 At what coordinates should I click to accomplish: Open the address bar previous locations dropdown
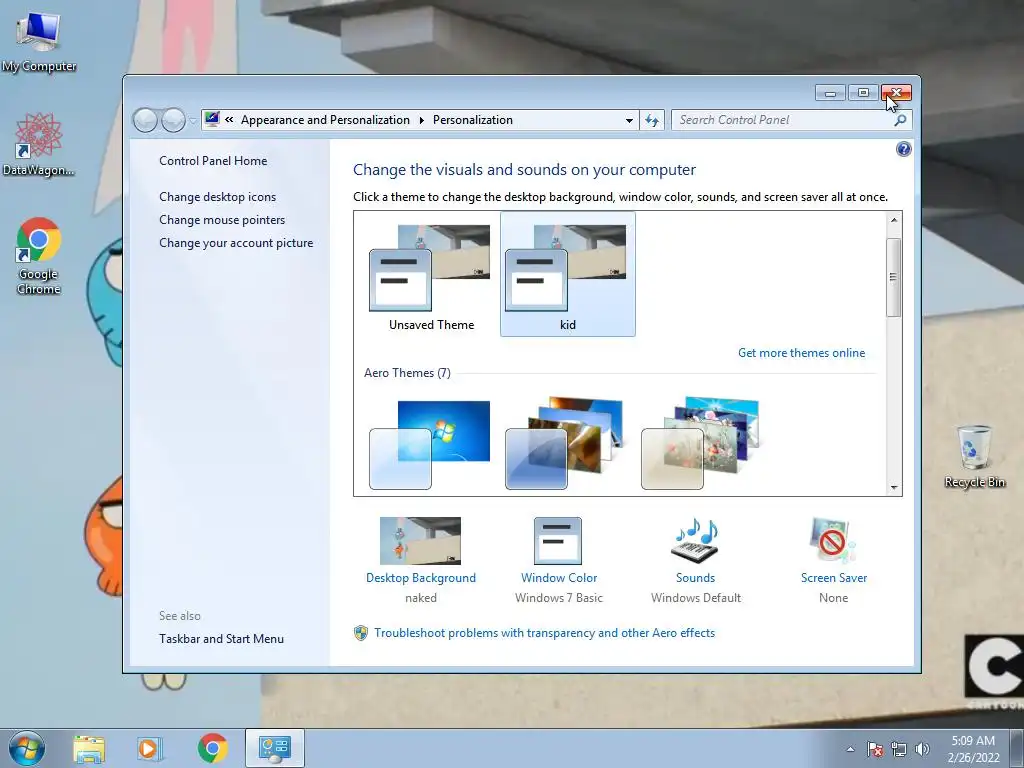(x=629, y=120)
